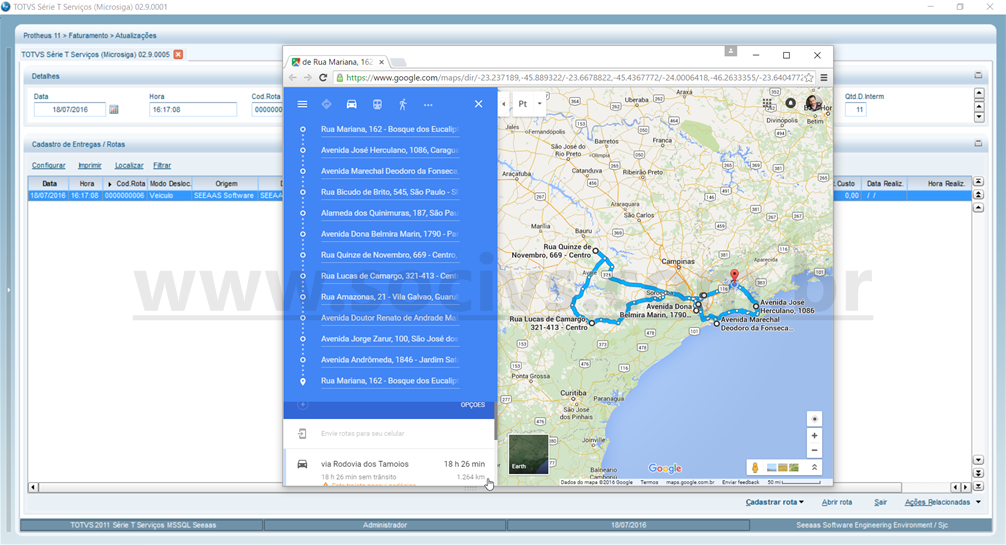
Task: Click the Avenida José Herculano, 1086 waypoint
Action: point(390,150)
